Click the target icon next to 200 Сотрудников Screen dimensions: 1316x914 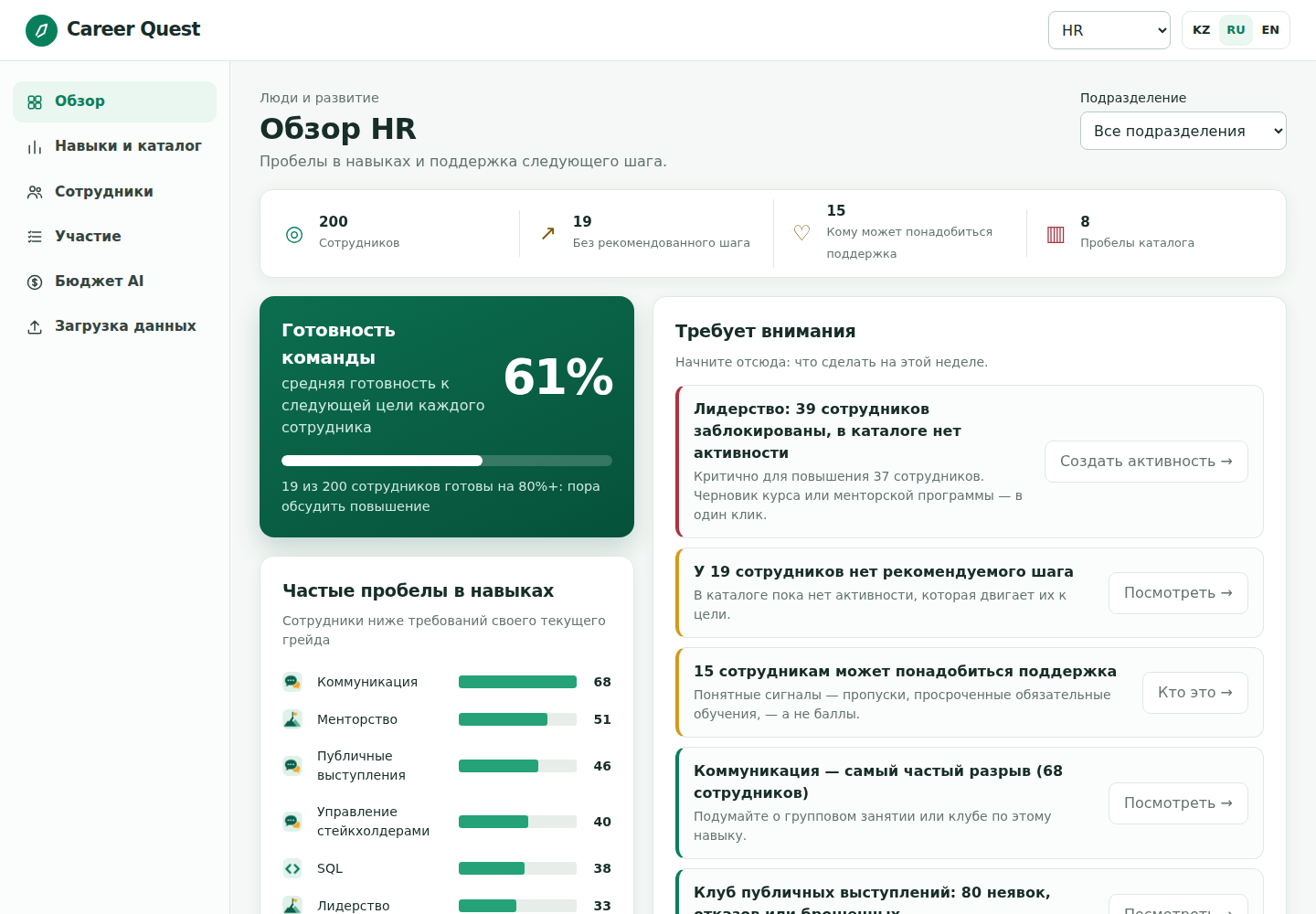(x=294, y=234)
